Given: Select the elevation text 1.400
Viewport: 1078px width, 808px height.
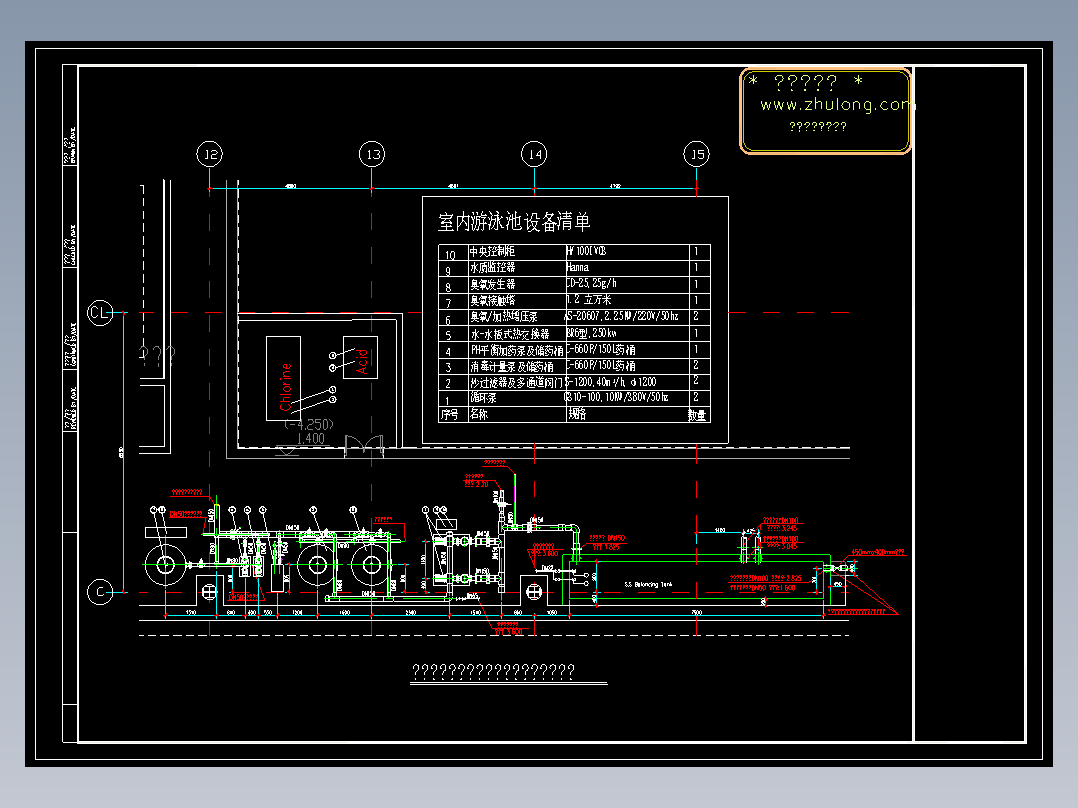Looking at the screenshot, I should coord(311,439).
